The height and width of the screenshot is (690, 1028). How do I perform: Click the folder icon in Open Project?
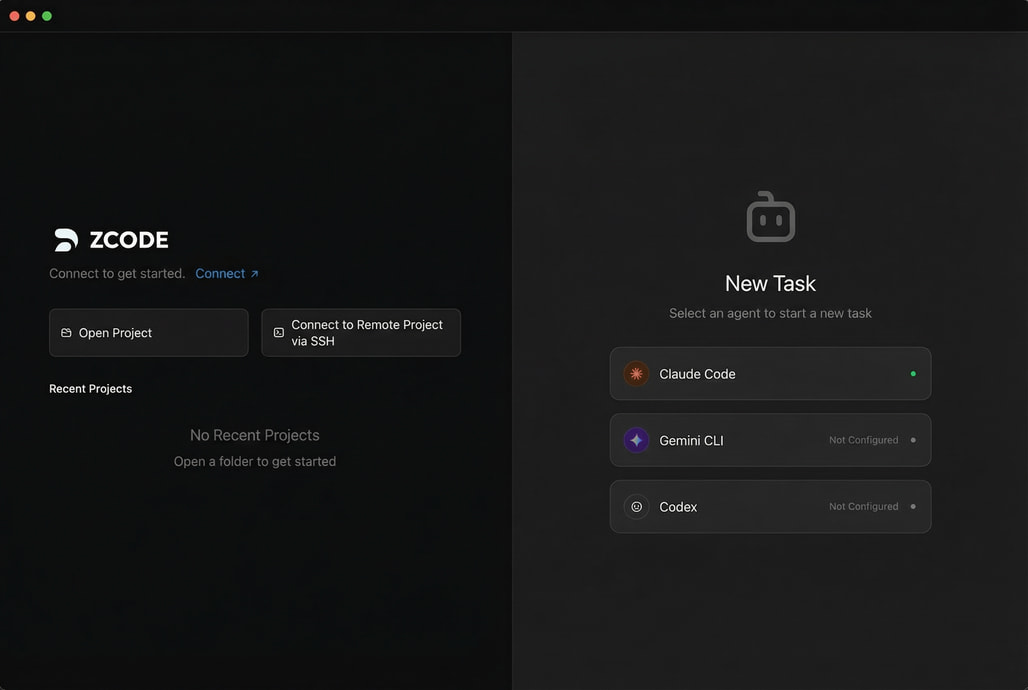coord(66,333)
